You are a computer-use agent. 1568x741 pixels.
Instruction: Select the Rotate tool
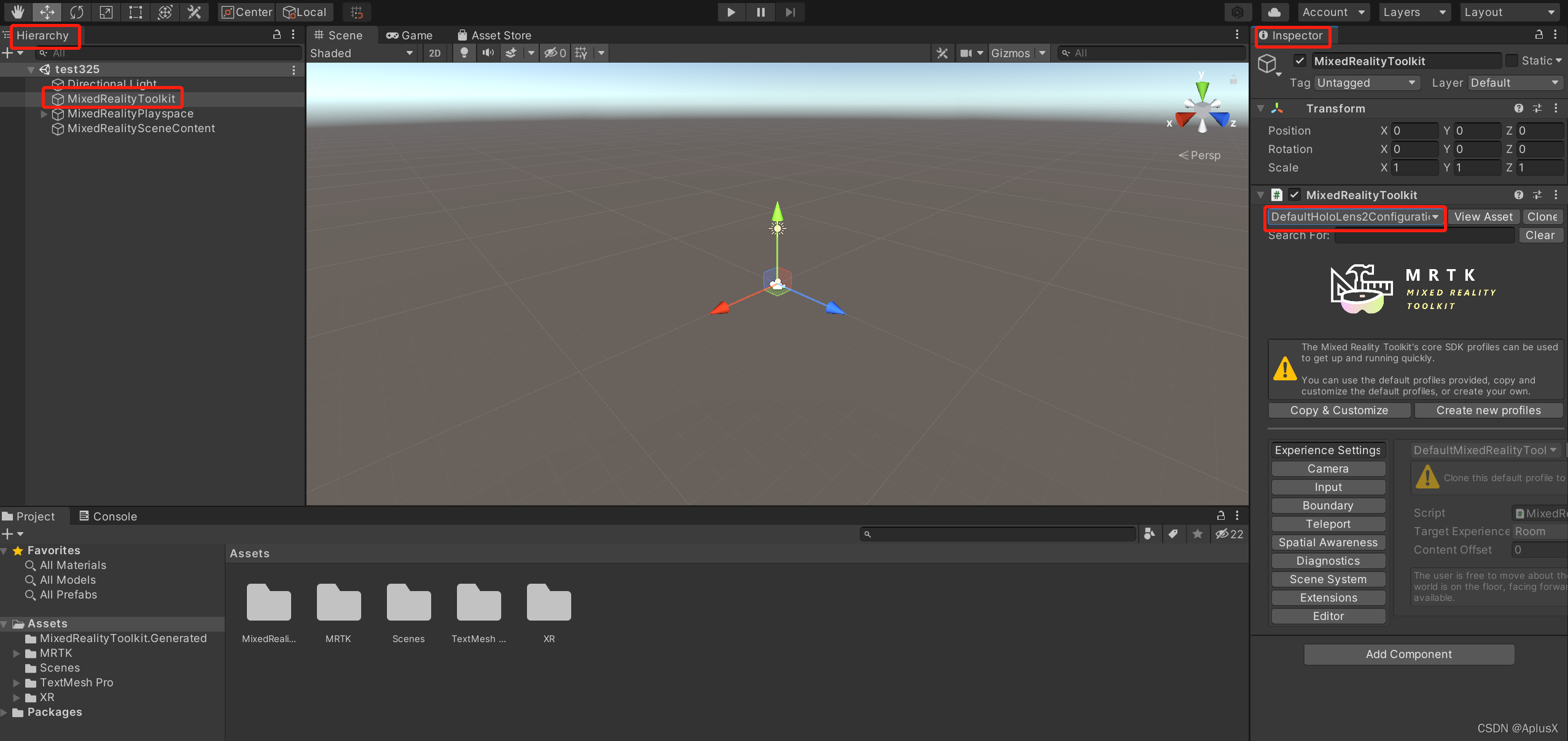tap(76, 12)
